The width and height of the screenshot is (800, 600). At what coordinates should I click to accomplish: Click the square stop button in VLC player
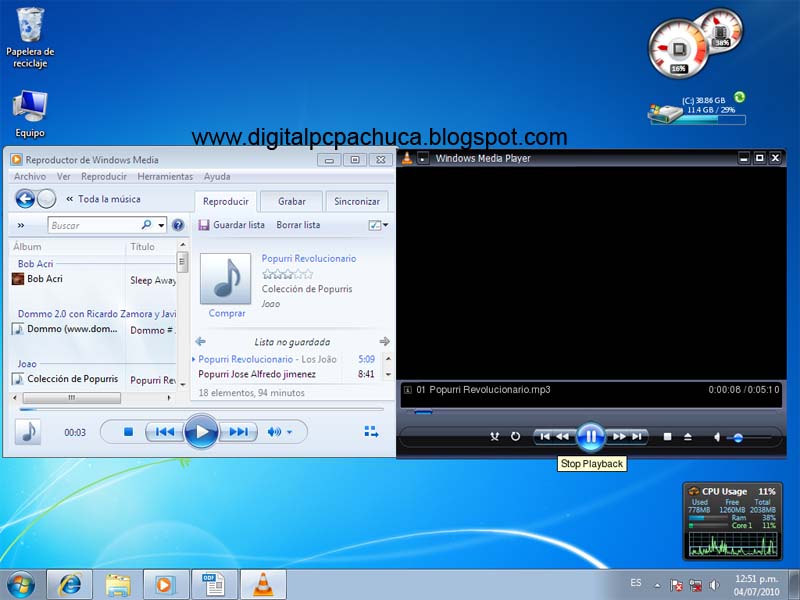pos(667,437)
